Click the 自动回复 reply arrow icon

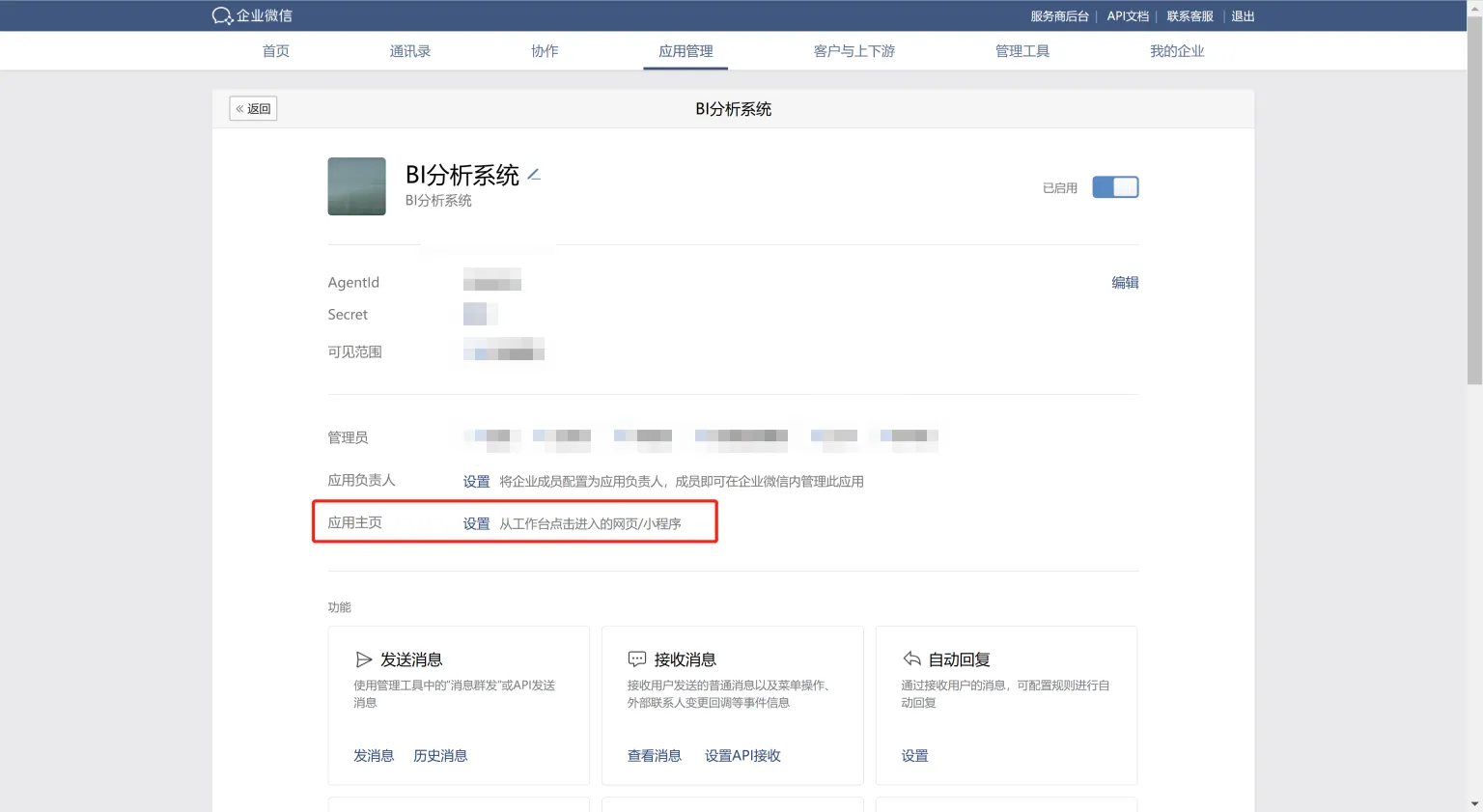pyautogui.click(x=911, y=658)
